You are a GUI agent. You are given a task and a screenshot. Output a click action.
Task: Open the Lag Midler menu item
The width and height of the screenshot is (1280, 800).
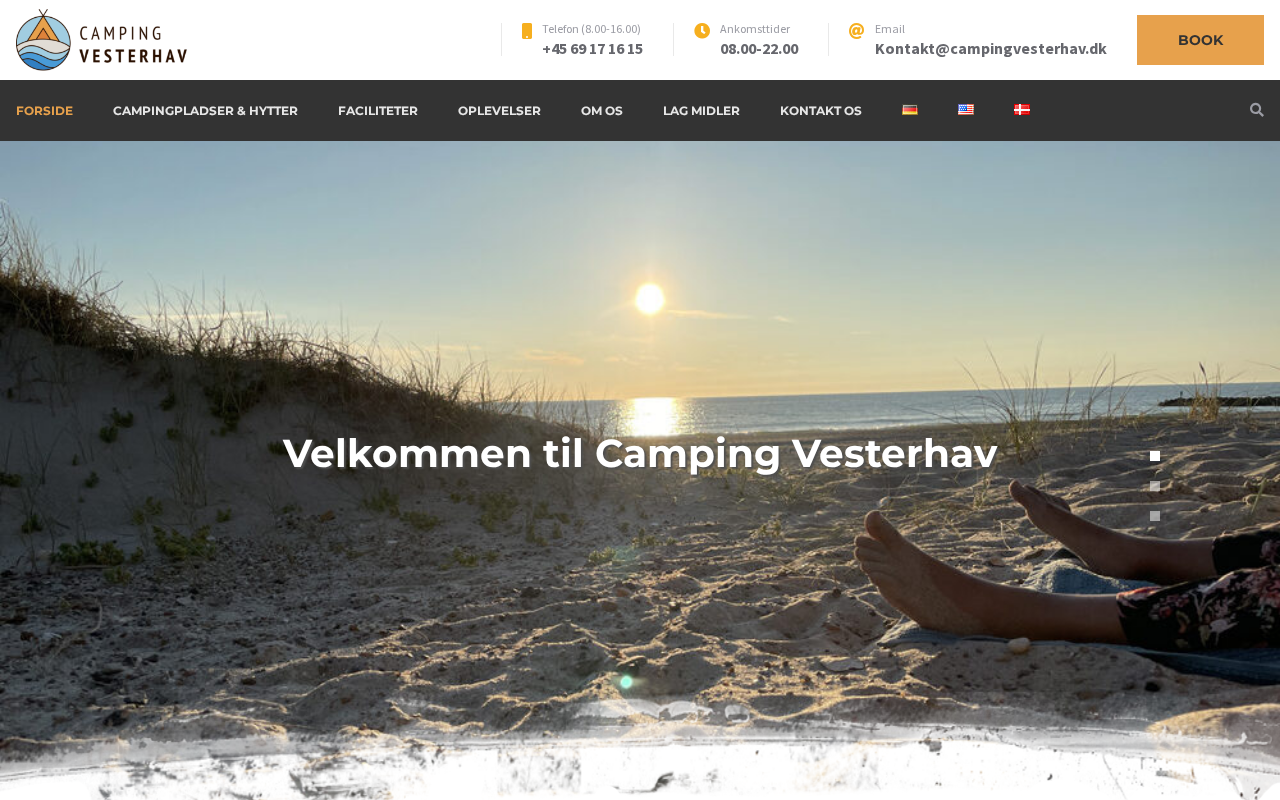tap(701, 111)
